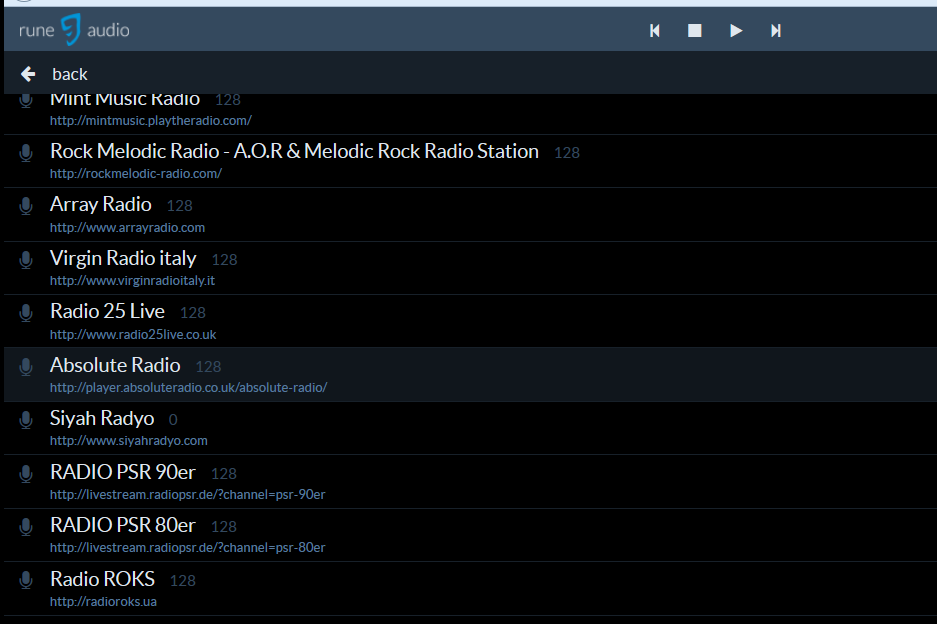
Task: Click microphone icon beside Radio 25 Live
Action: [26, 313]
